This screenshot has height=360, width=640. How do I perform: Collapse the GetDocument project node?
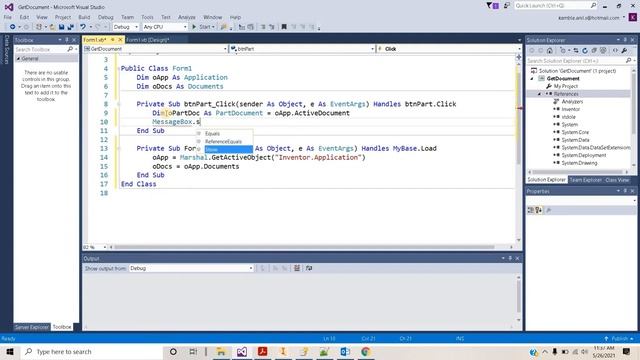point(532,78)
